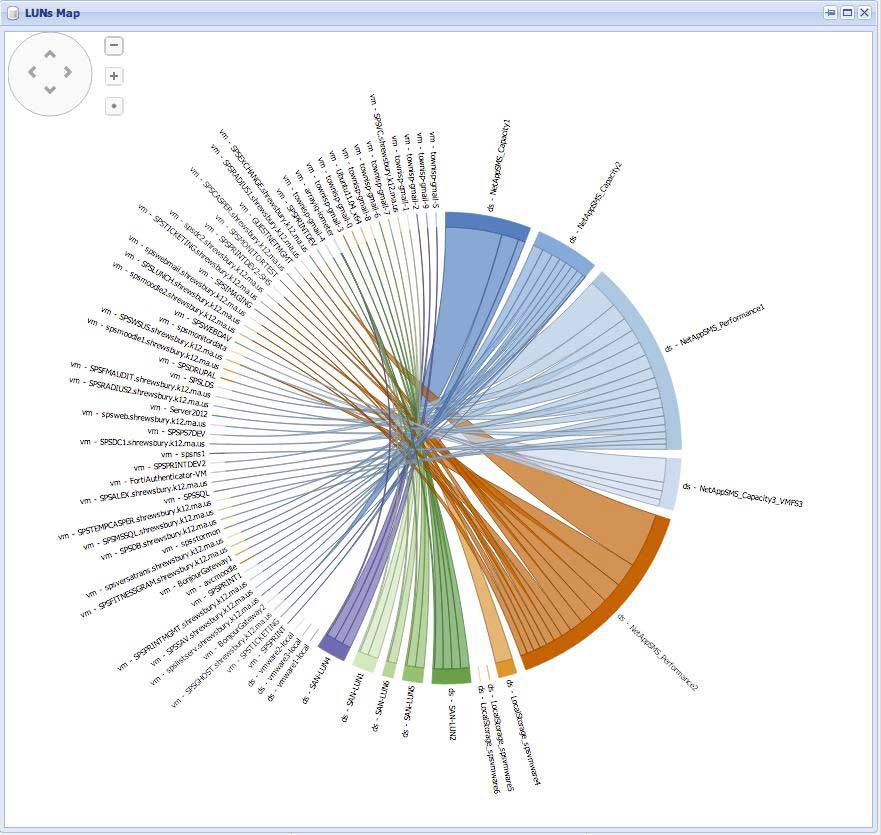This screenshot has width=881, height=835.
Task: Click the "ds - NetAppSMS_Capacity3_VMFS3" label
Action: click(743, 494)
